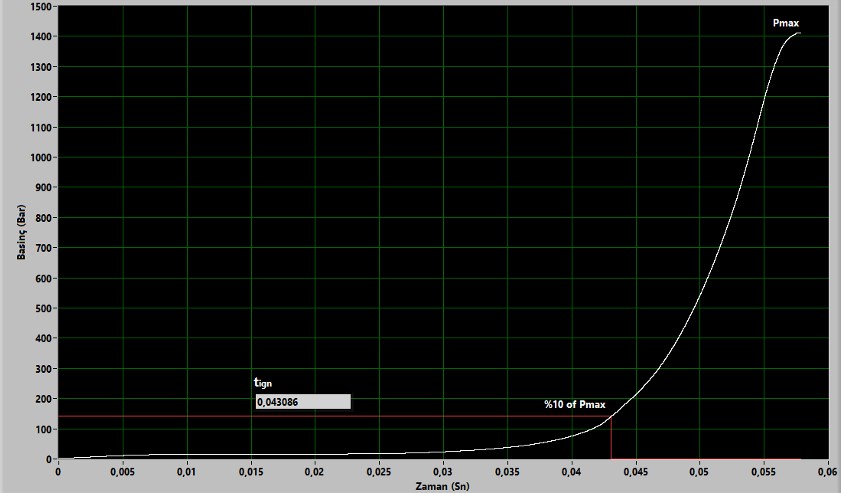Select the red horizontal threshold line
The height and width of the screenshot is (493, 841).
click(x=300, y=416)
